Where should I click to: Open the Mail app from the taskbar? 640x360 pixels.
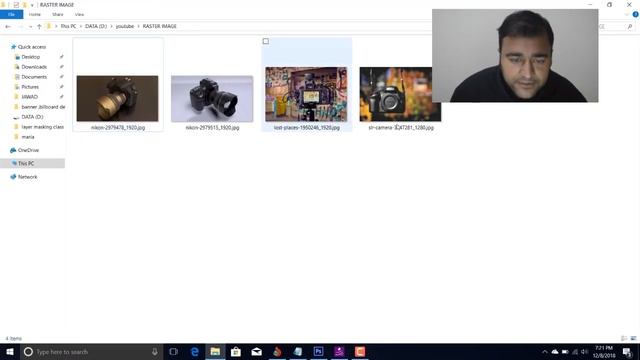[x=257, y=351]
